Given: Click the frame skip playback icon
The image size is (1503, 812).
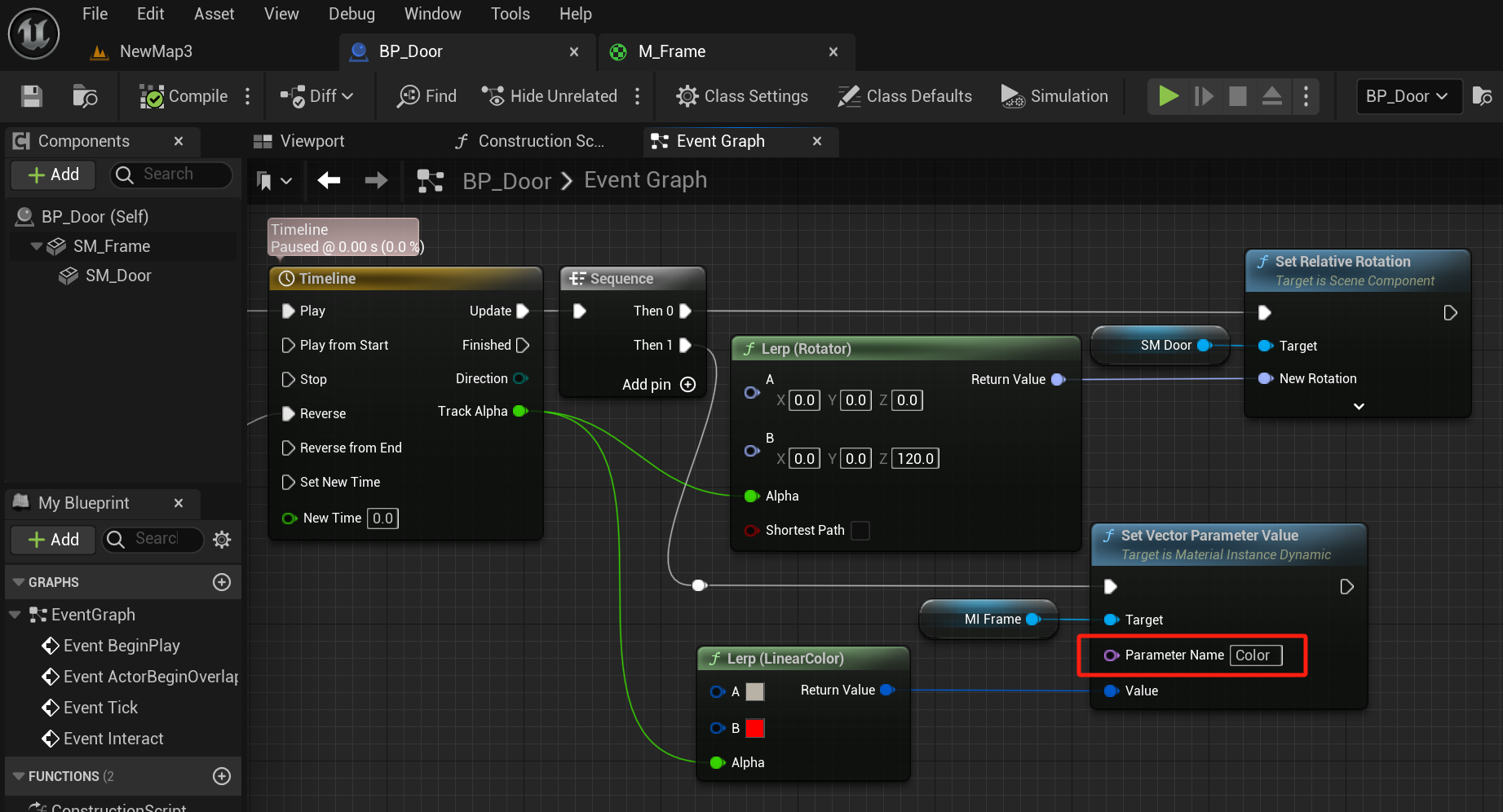Looking at the screenshot, I should coord(1204,96).
